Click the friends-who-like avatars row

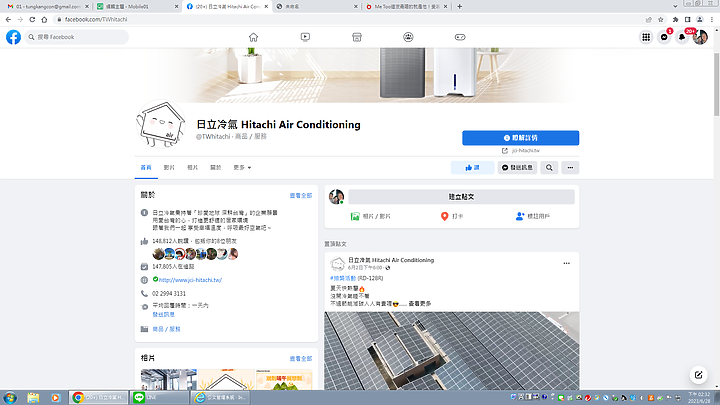tap(195, 253)
